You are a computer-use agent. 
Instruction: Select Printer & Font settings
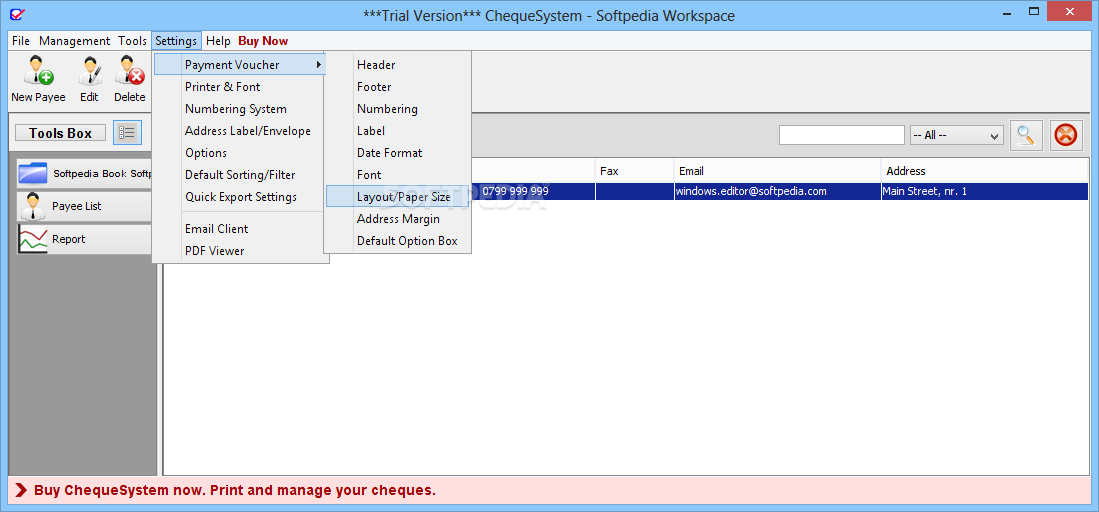[x=240, y=87]
